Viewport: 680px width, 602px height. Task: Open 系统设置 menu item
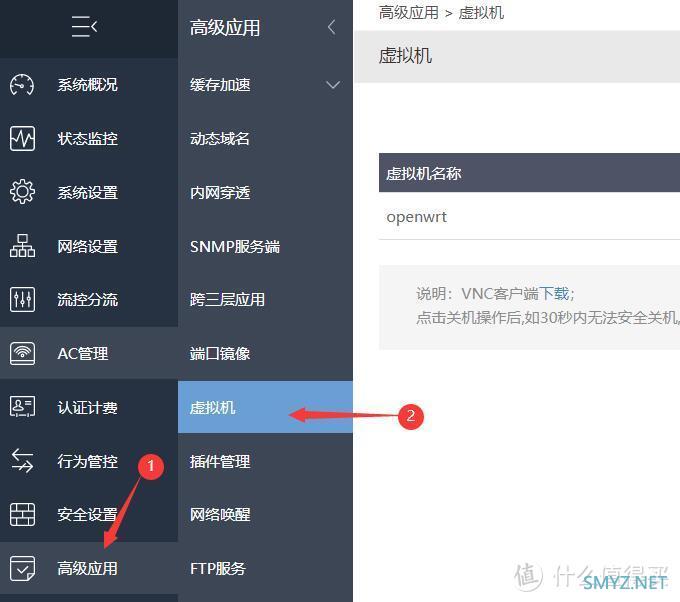coord(89,192)
